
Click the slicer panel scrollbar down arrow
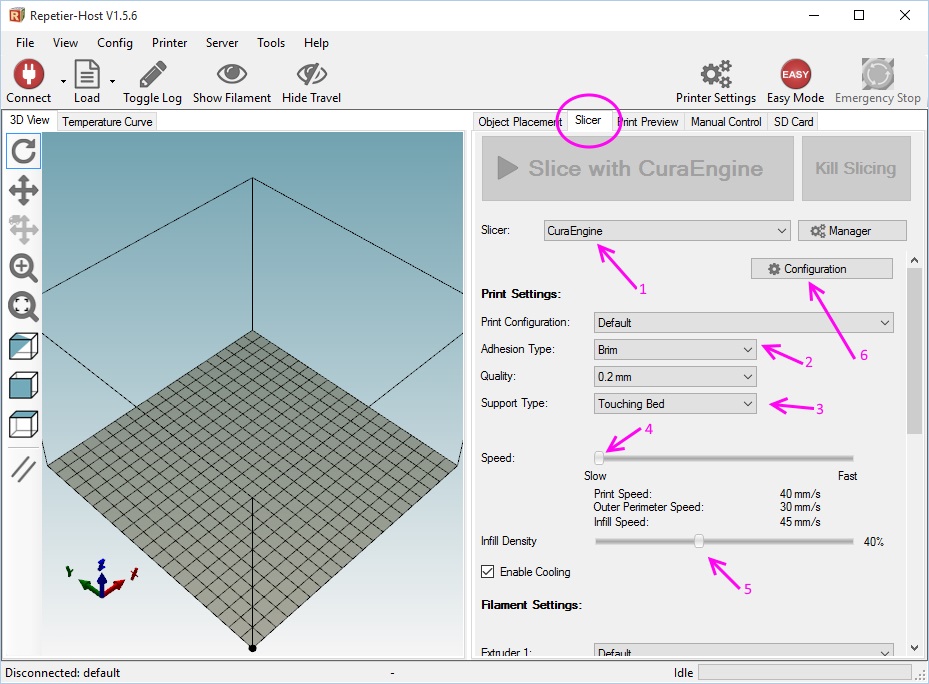(914, 648)
